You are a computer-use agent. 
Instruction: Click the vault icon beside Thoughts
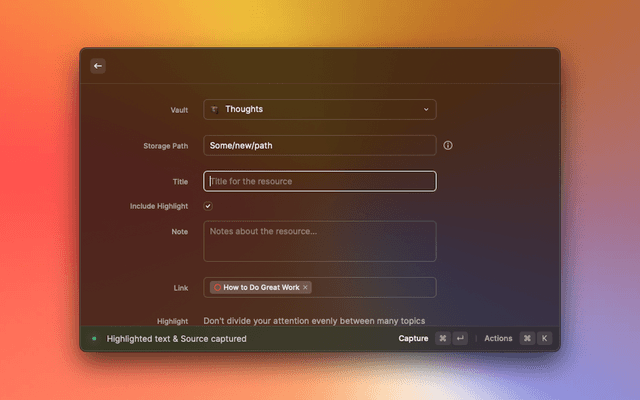[x=214, y=109]
